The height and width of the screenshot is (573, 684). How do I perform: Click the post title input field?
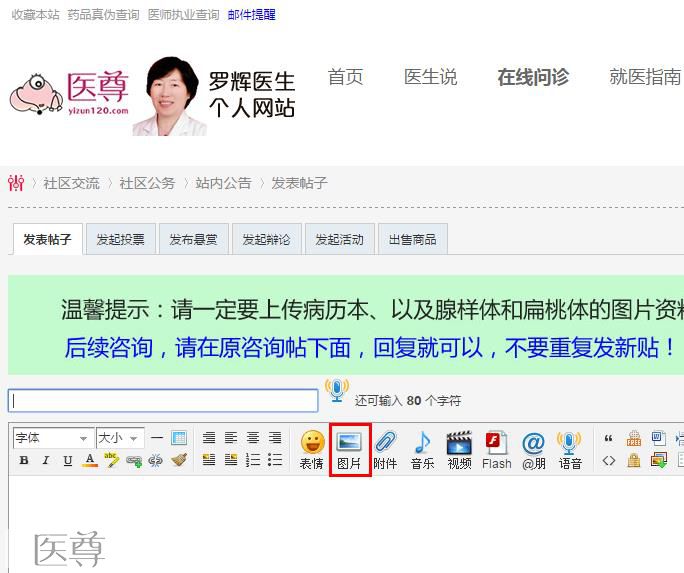pos(163,400)
